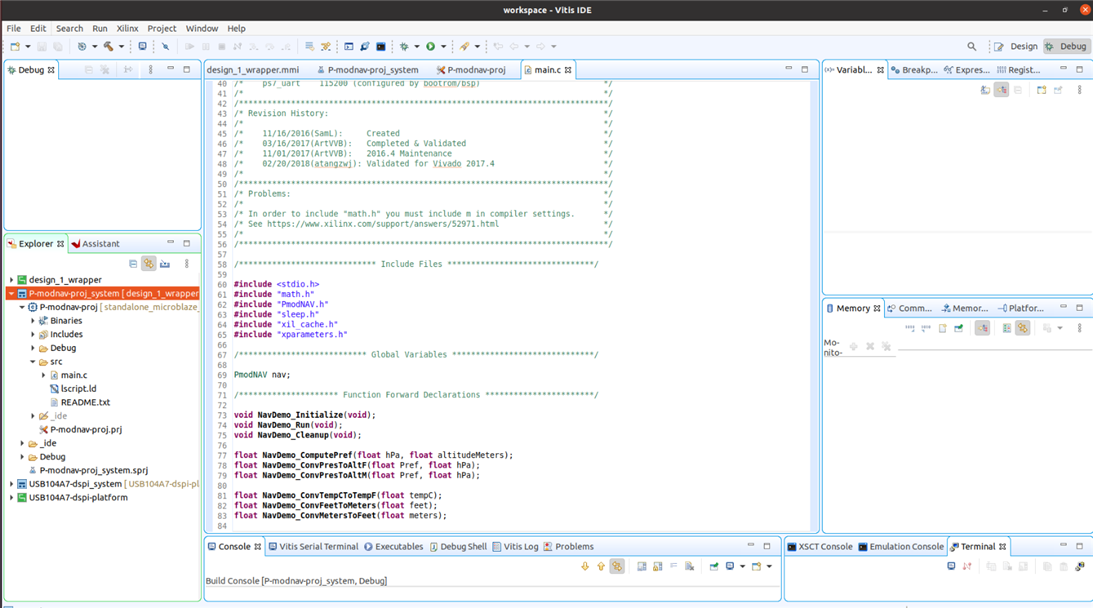Expand the USB104A7-dspi-platform node
This screenshot has height=608, width=1093.
click(x=11, y=498)
